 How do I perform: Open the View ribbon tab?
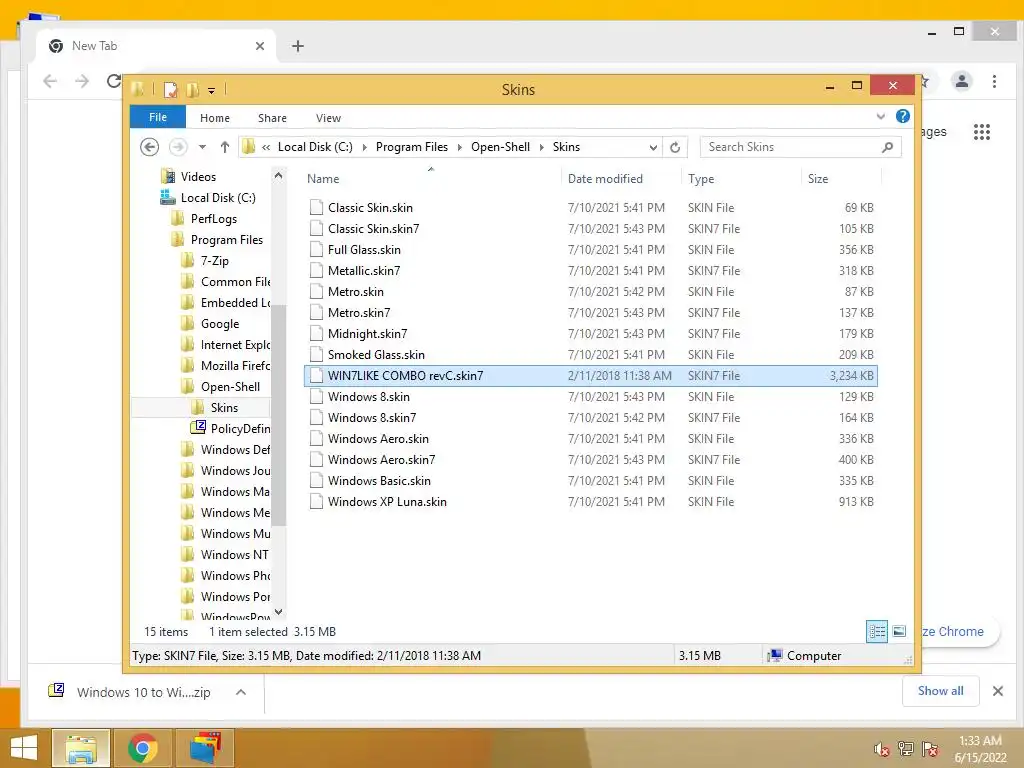(x=328, y=118)
